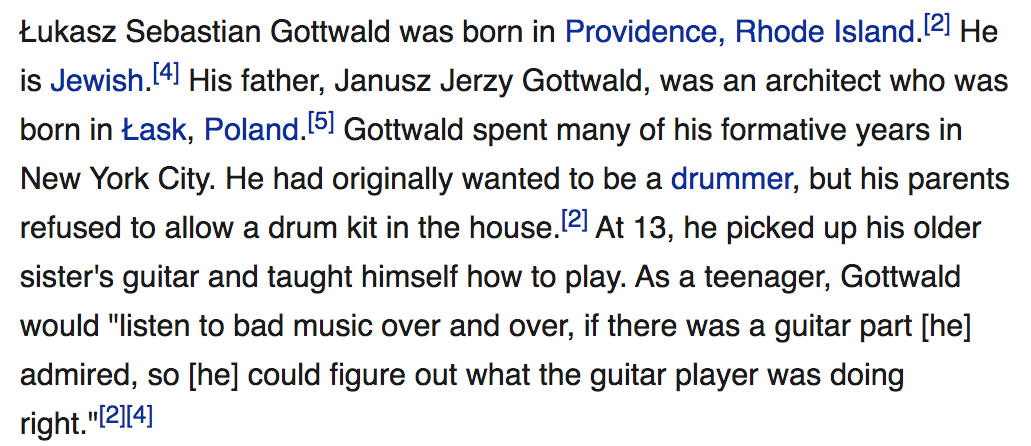The image size is (1031, 446).
Task: Click citation [2] following the closing quote
Action: [112, 417]
